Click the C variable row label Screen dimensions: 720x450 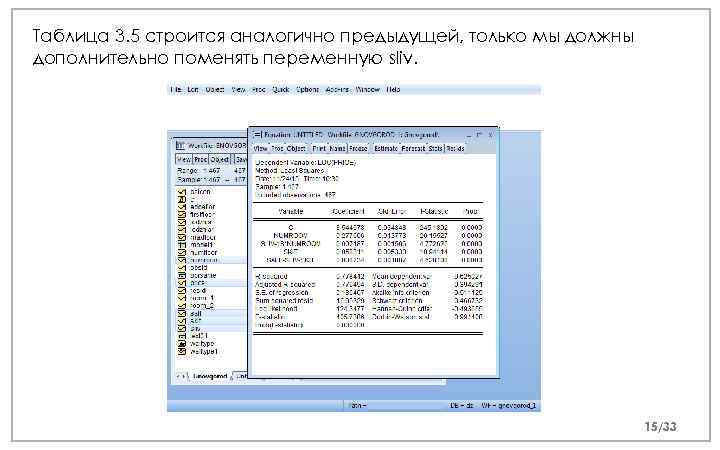click(291, 227)
